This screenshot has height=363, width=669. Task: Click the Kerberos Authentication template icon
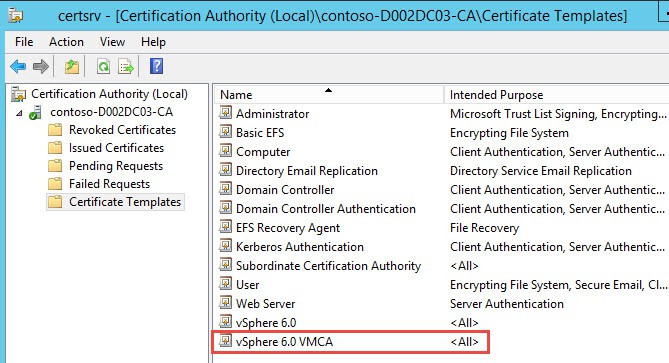click(225, 246)
